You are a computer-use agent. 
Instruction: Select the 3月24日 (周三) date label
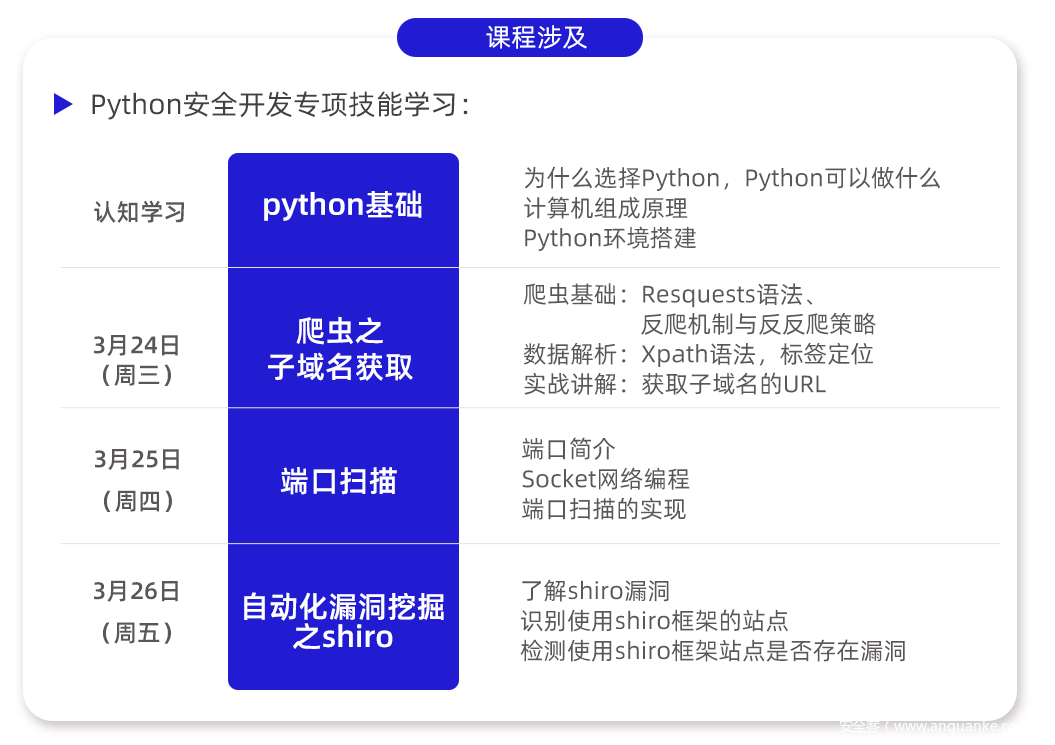click(137, 360)
